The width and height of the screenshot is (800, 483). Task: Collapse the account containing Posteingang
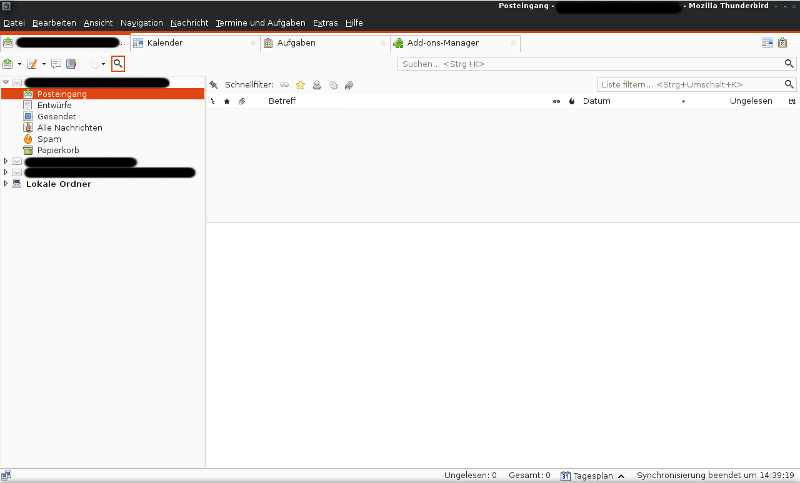(6, 82)
